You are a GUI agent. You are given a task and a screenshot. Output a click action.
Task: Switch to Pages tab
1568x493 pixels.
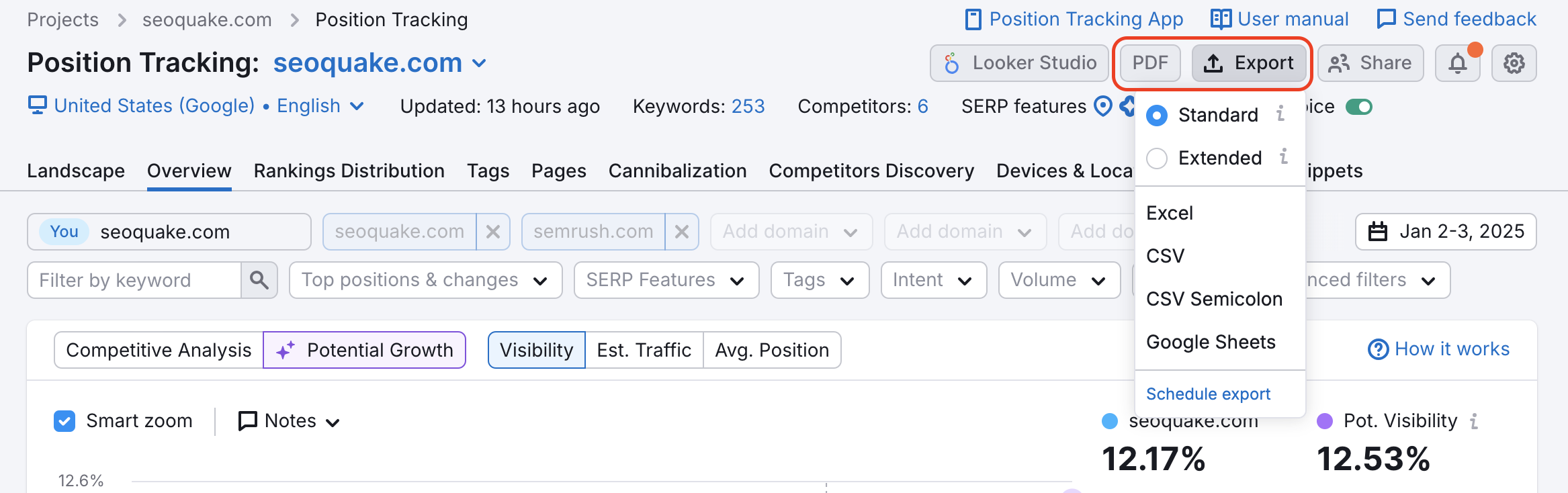coord(559,171)
